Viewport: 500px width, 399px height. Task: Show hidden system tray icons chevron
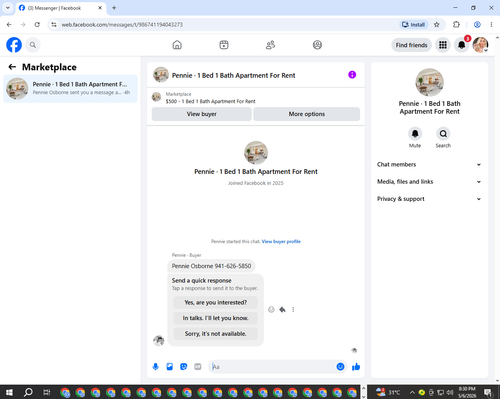click(412, 392)
